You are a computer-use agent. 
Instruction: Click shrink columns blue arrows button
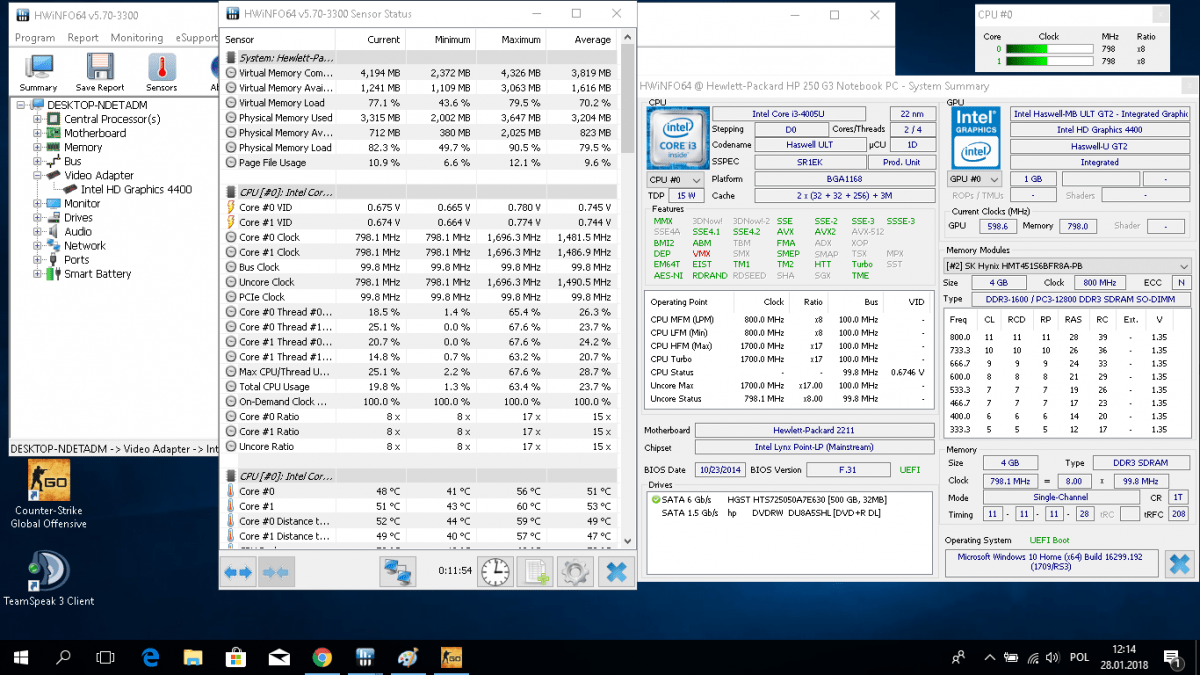(x=274, y=572)
